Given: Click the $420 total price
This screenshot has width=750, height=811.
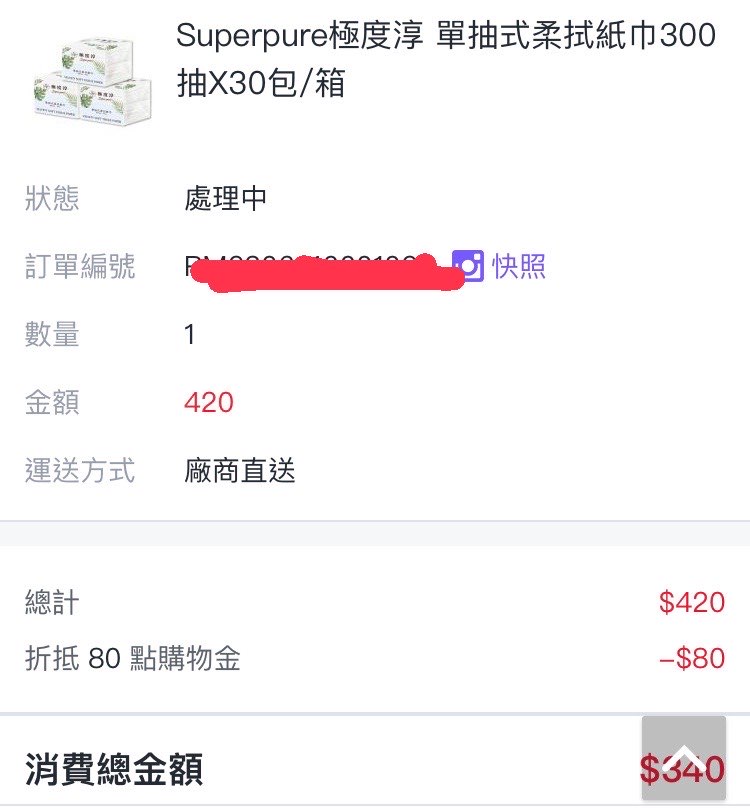Looking at the screenshot, I should pyautogui.click(x=691, y=603).
